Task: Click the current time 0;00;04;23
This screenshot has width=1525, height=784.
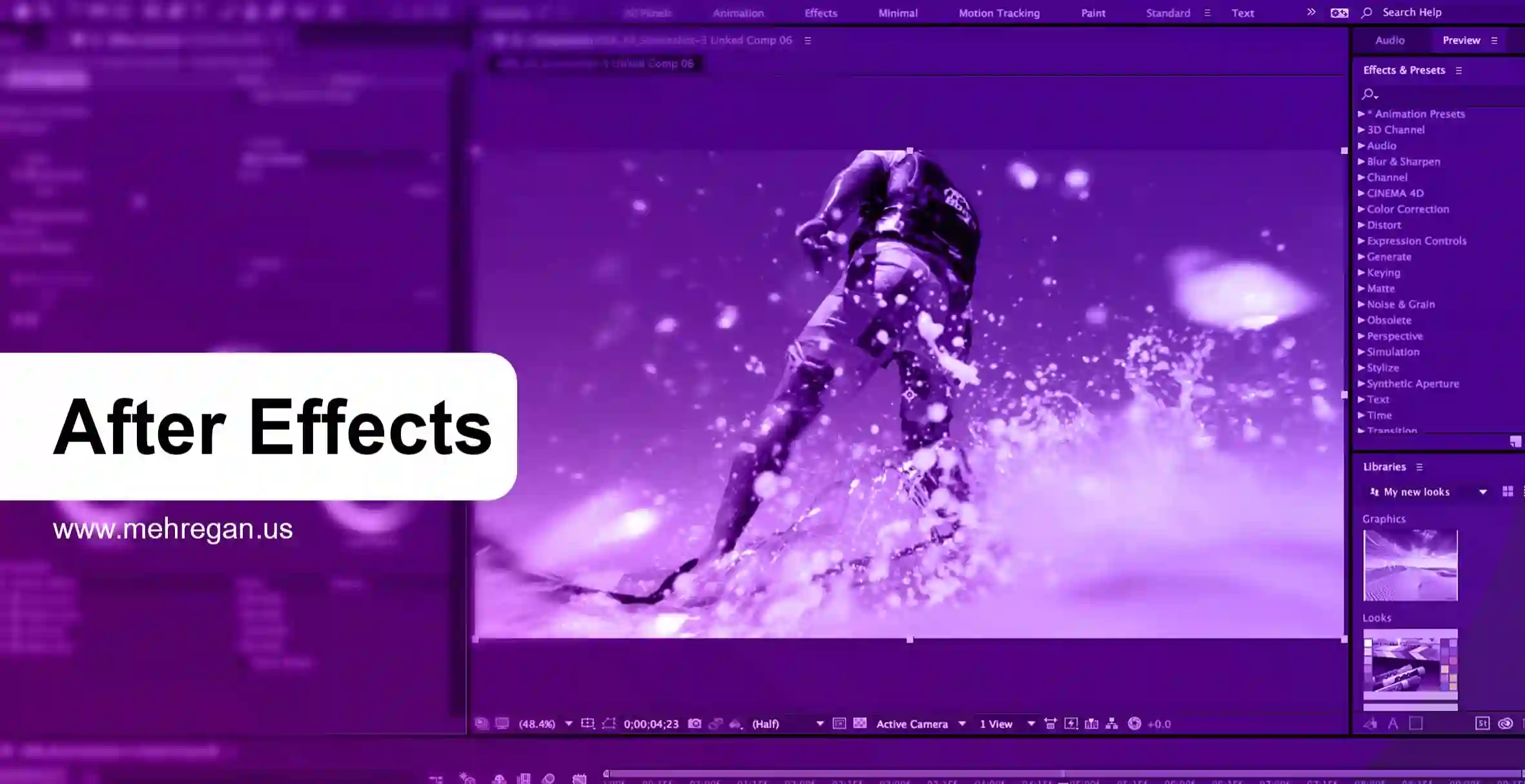Action: click(651, 724)
